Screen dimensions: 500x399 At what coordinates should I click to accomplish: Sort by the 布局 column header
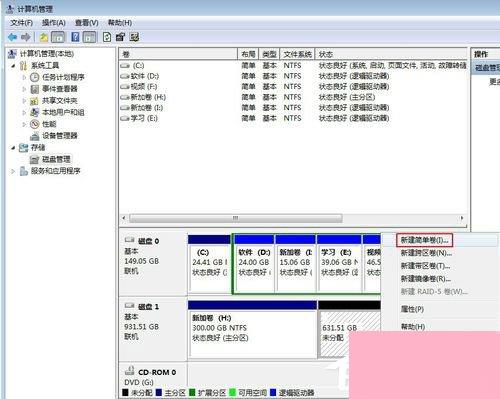tap(248, 54)
